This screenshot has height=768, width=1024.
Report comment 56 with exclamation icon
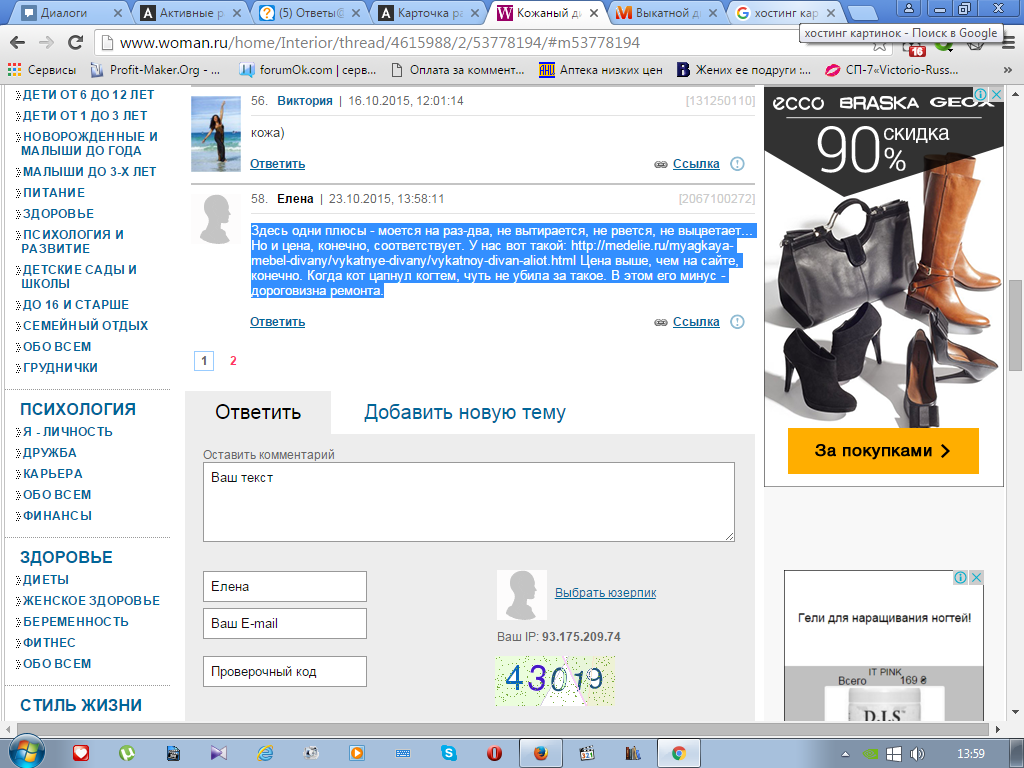pyautogui.click(x=737, y=164)
